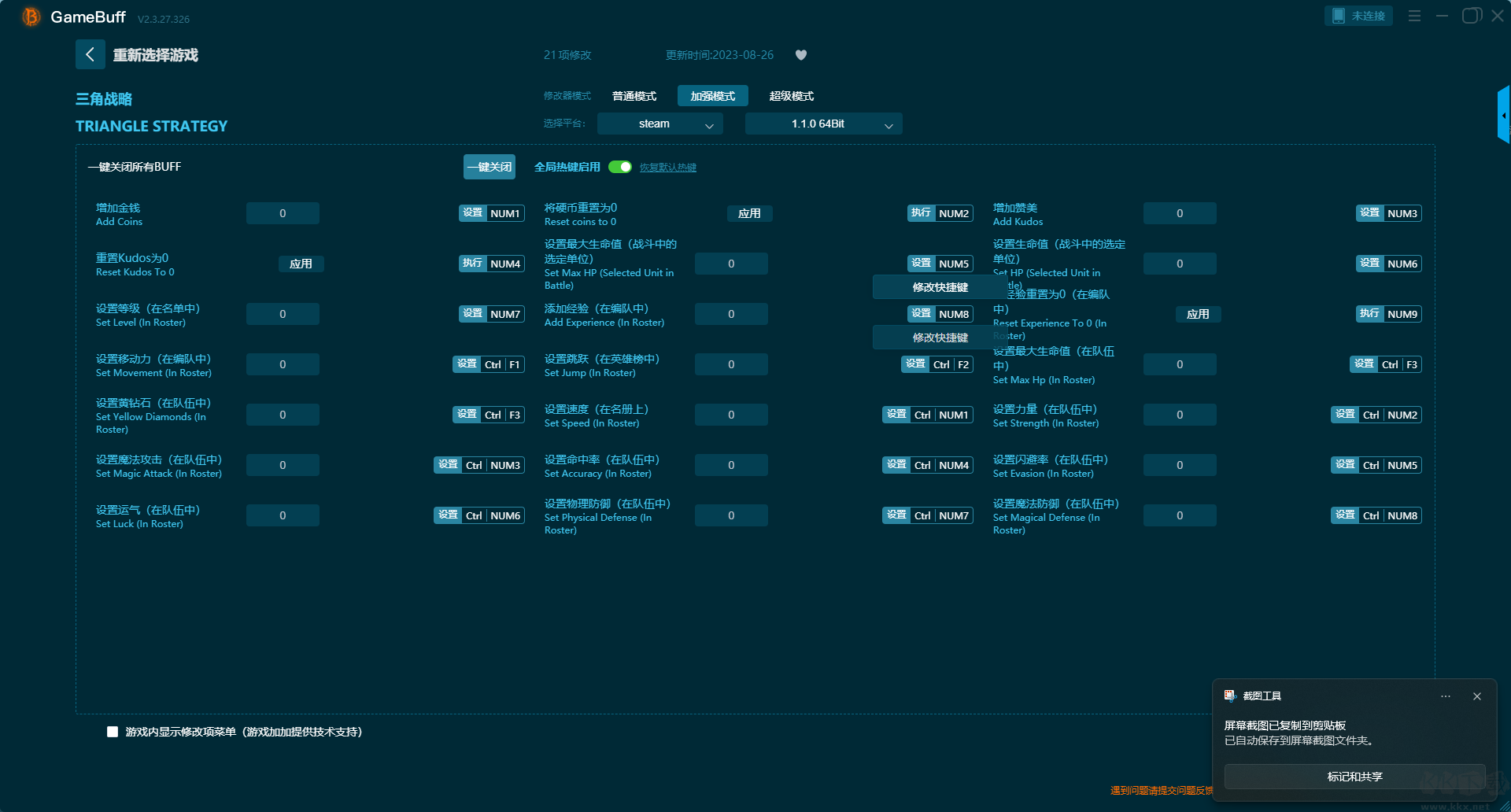Close the 截图工具 notification

(x=1477, y=696)
